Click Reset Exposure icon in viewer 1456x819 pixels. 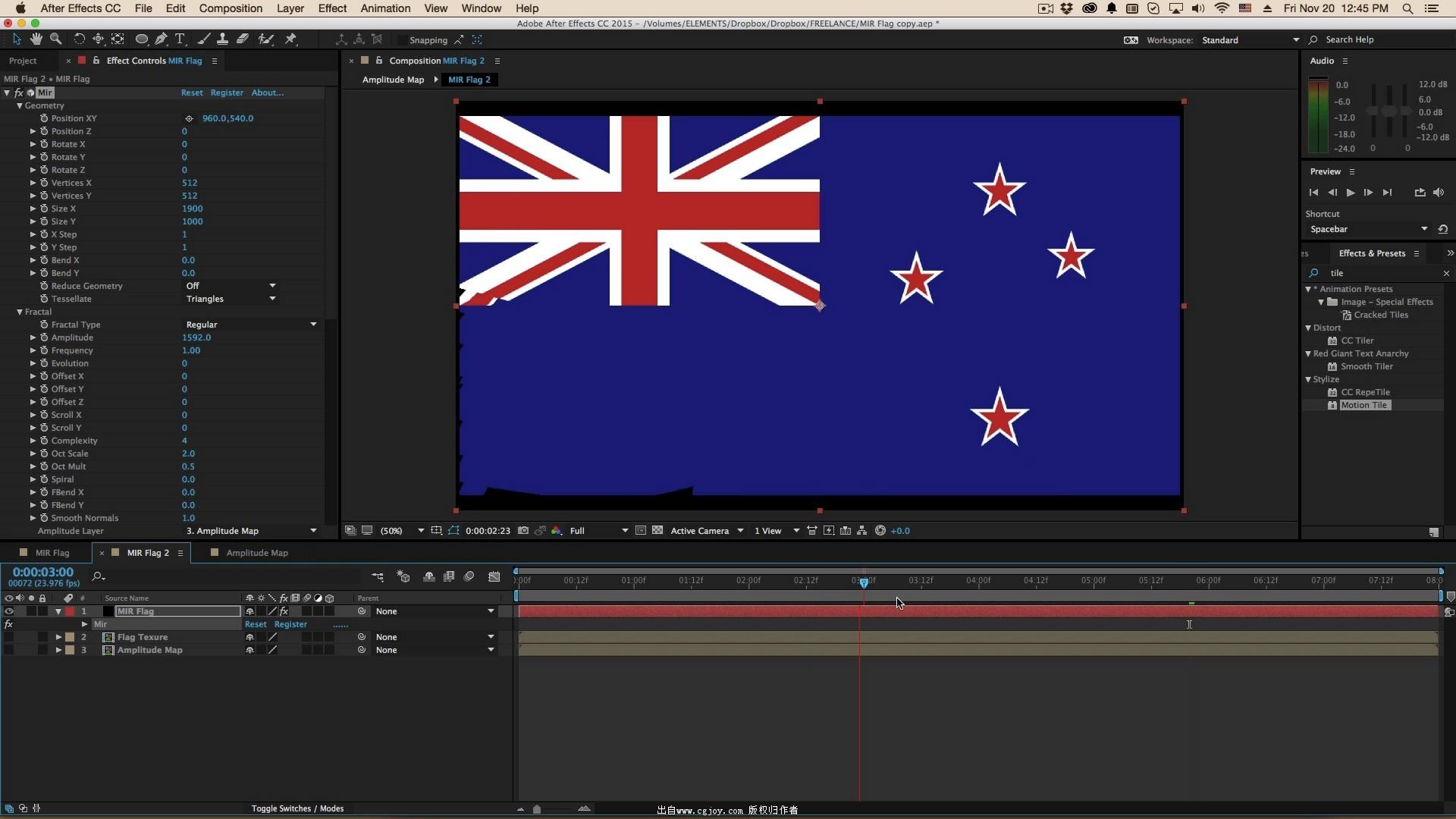tap(880, 531)
